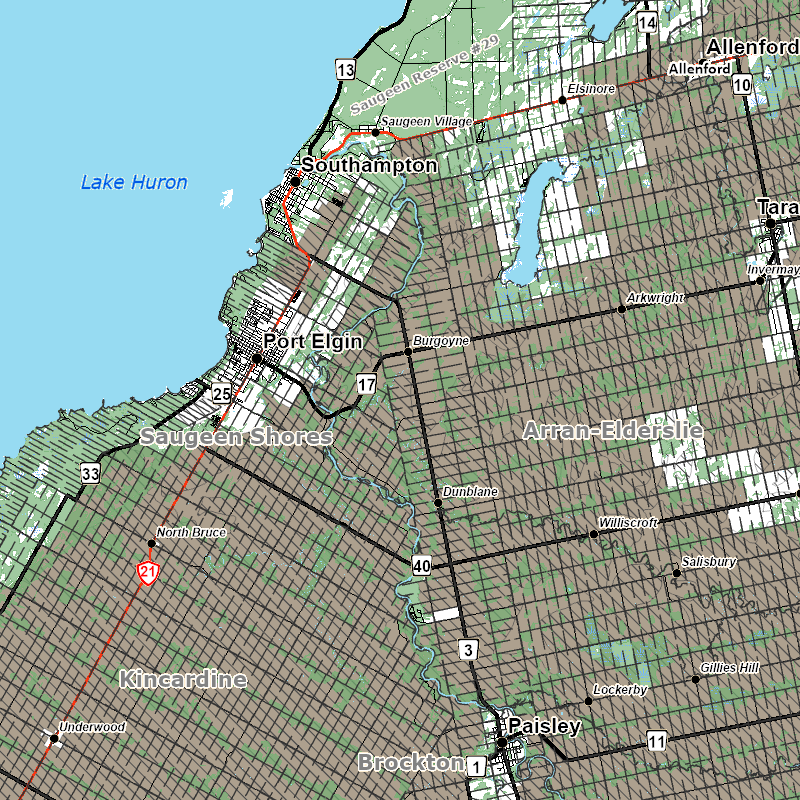Click the route 40 shield marker
The image size is (800, 800).
click(421, 566)
